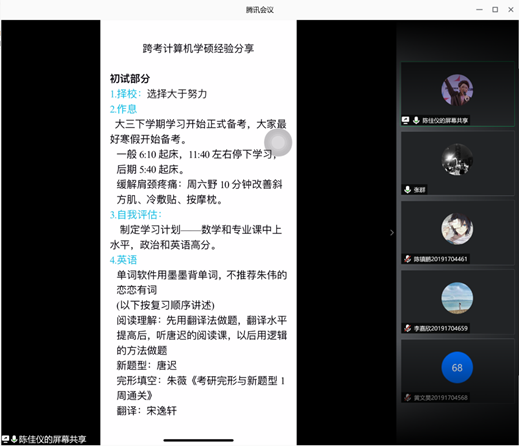Screen dimensions: 519x446
Task: Click the microphone icon in bottom-left sharing label
Action: 14,439
